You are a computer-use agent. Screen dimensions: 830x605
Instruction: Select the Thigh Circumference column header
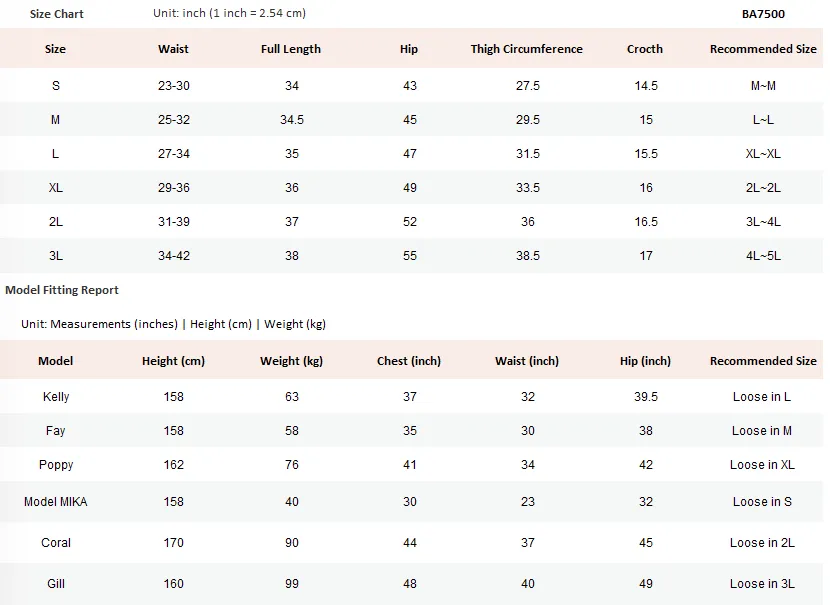click(x=527, y=49)
